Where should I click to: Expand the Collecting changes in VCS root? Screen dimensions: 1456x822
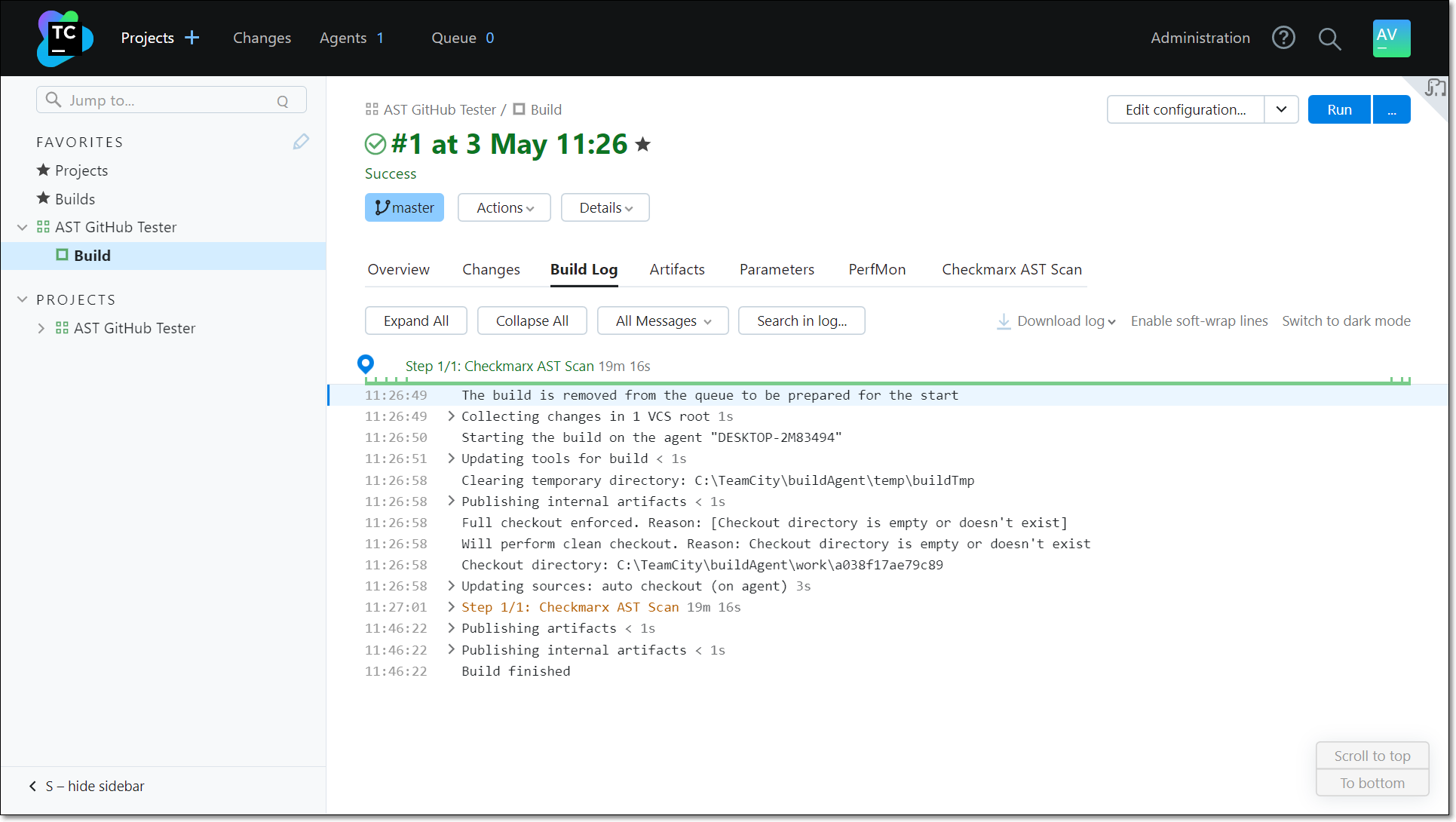coord(452,416)
